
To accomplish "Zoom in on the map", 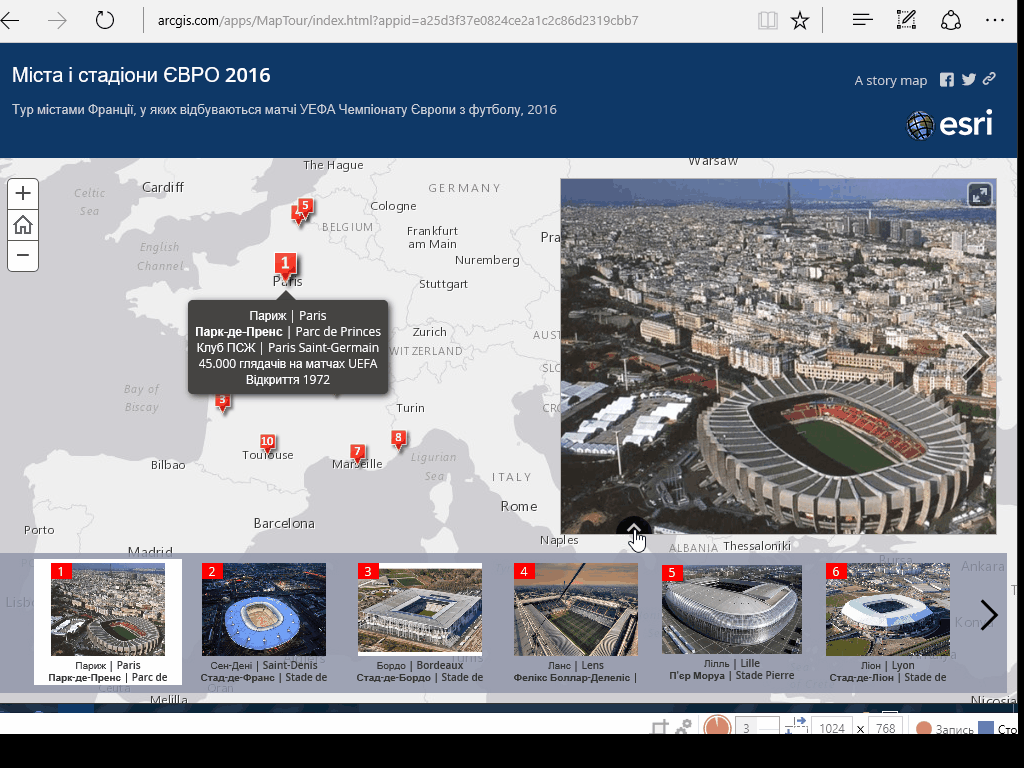I will point(23,194).
